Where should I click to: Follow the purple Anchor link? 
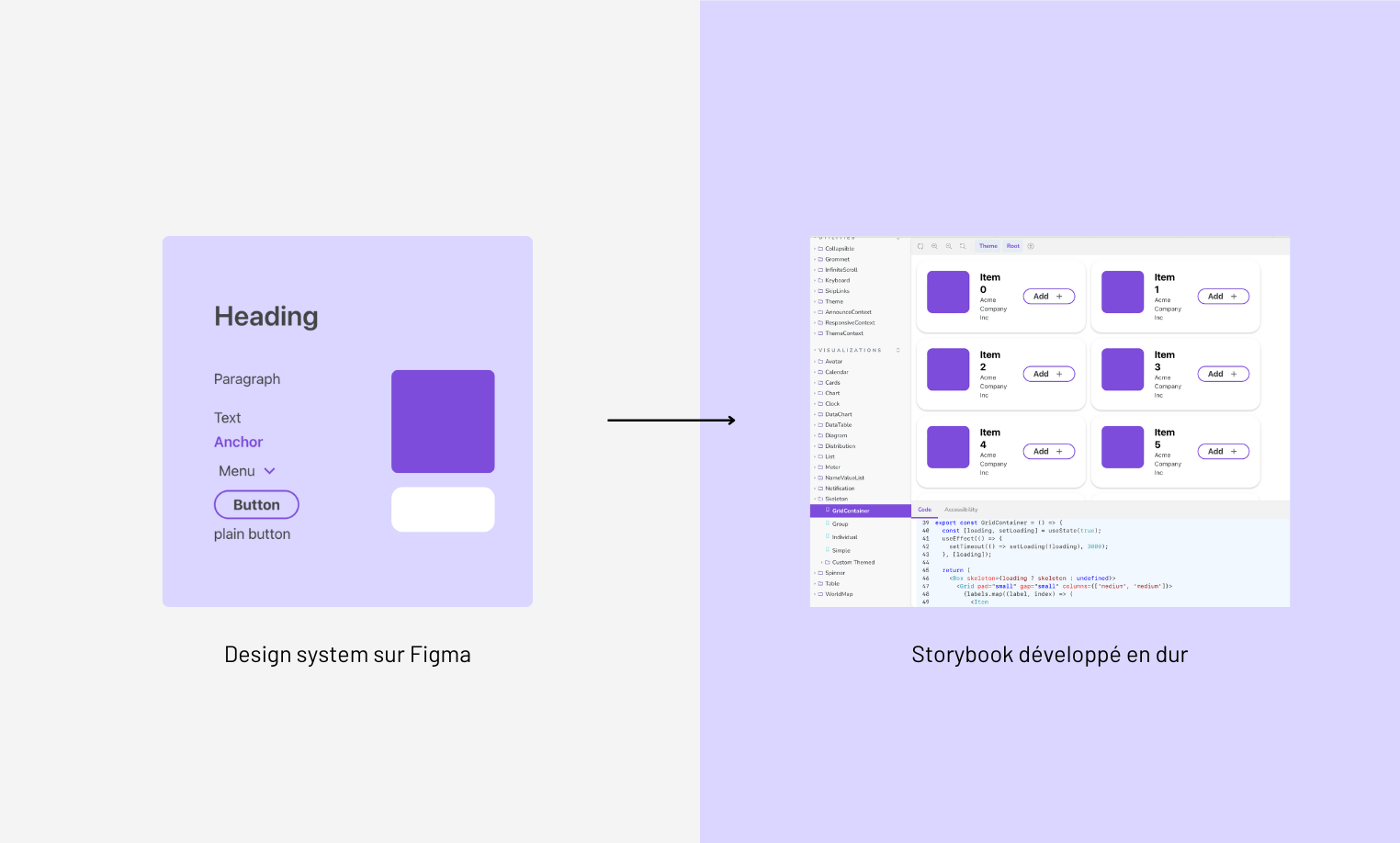pyautogui.click(x=238, y=442)
